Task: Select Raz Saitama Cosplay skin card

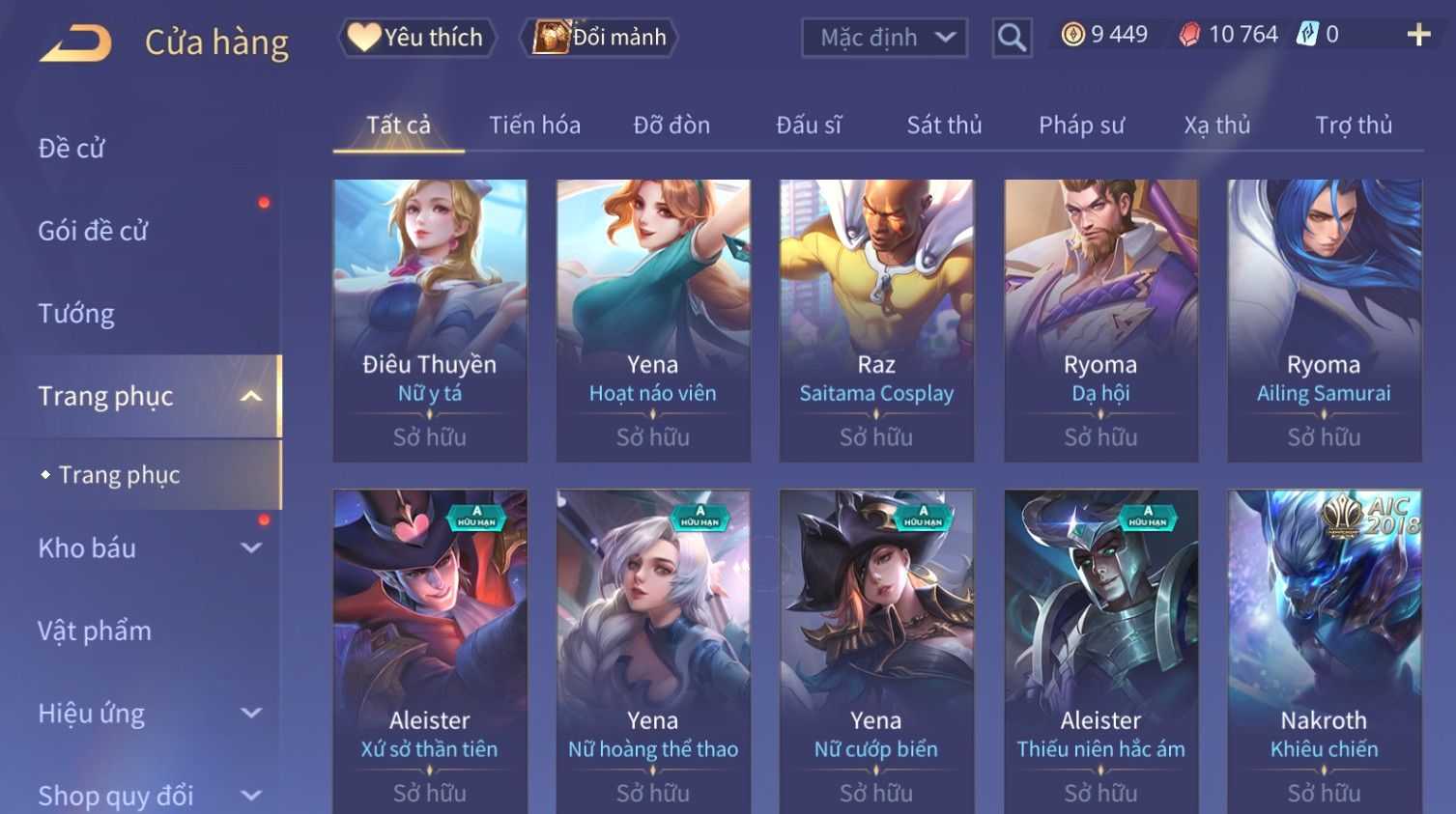Action: coord(876,320)
